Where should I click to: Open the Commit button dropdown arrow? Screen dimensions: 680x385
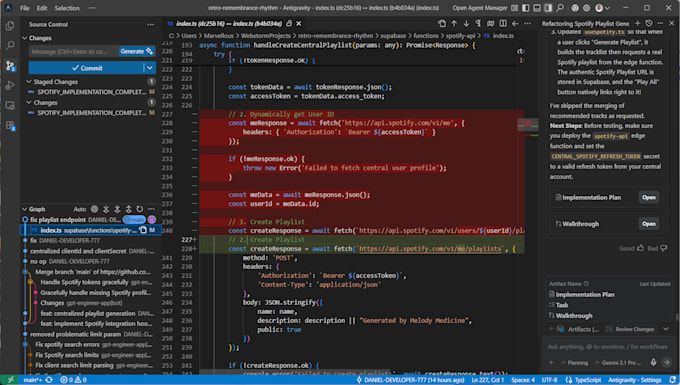tap(150, 68)
